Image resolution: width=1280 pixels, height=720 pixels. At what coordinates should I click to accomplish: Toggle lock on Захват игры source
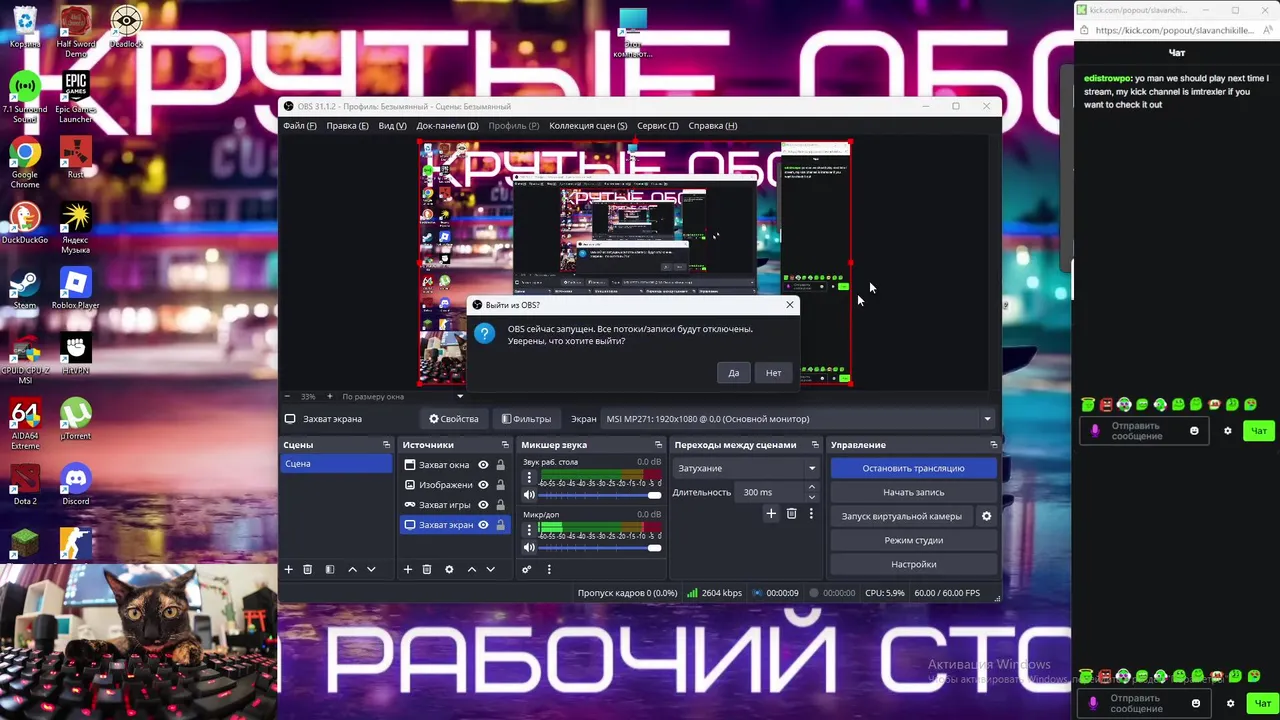click(500, 504)
